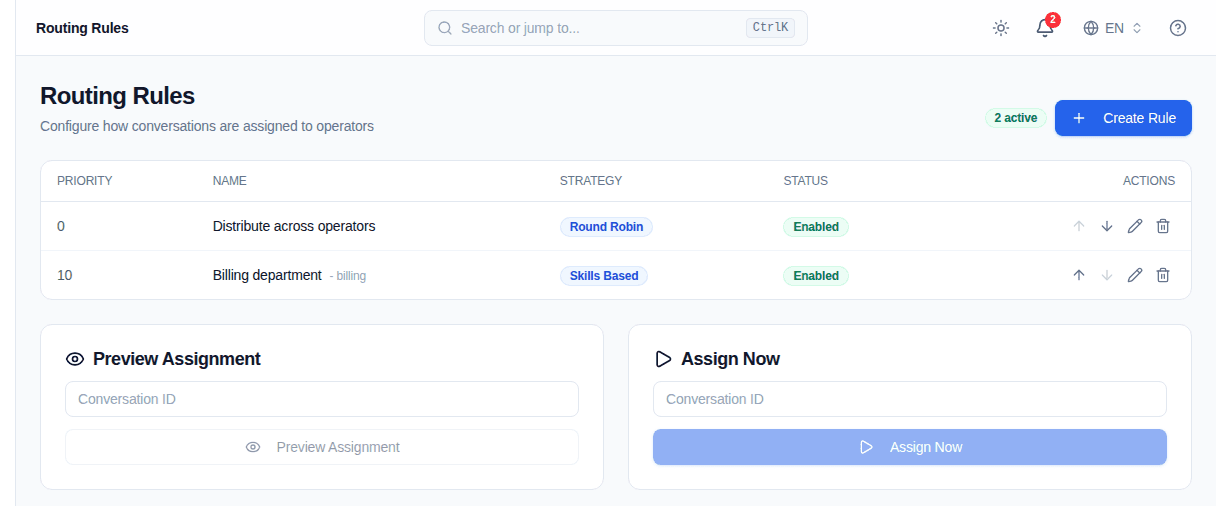Open the EN language dropdown
The height and width of the screenshot is (506, 1216).
1112,28
